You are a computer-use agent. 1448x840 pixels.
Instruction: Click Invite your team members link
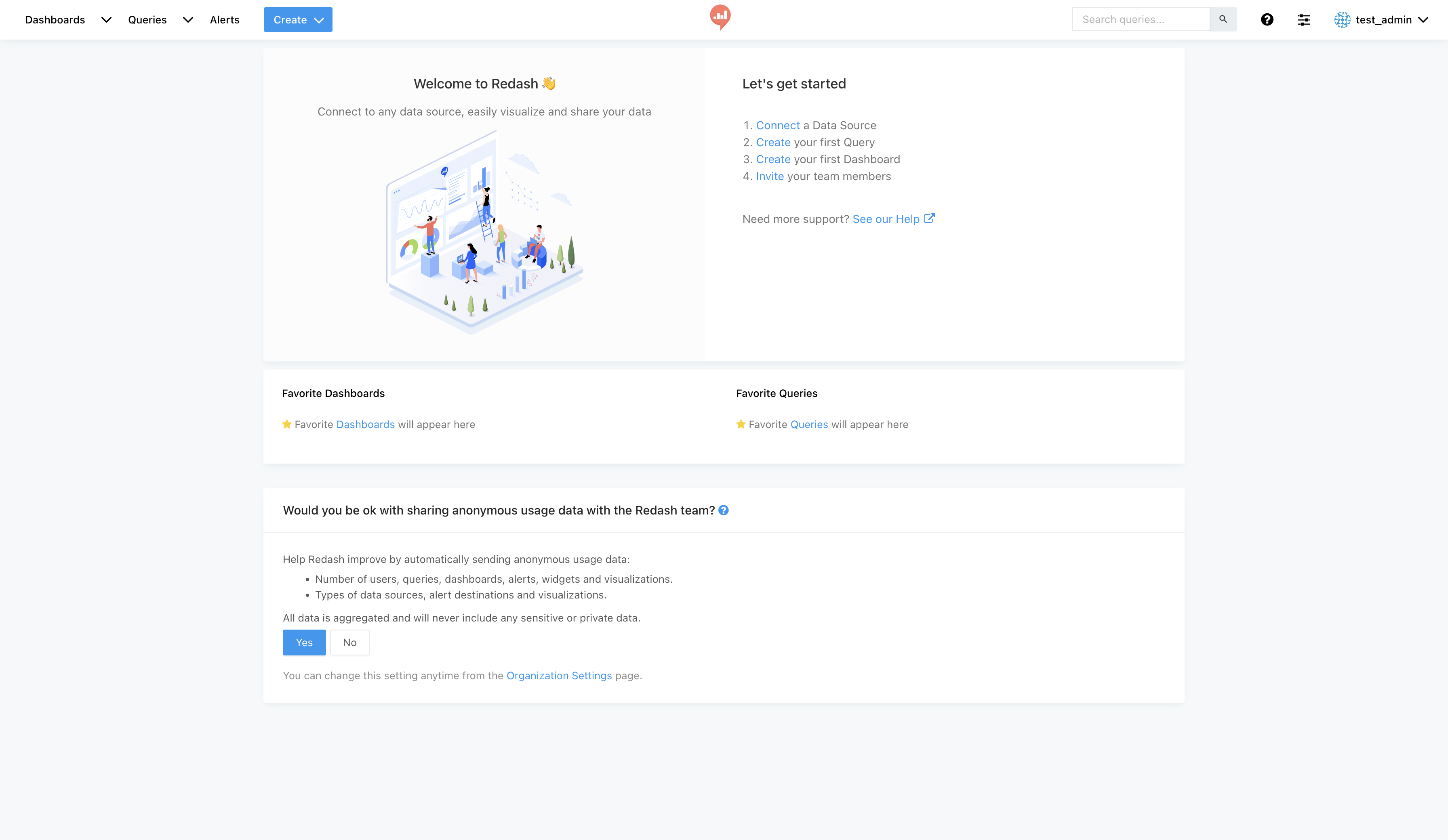(x=769, y=176)
